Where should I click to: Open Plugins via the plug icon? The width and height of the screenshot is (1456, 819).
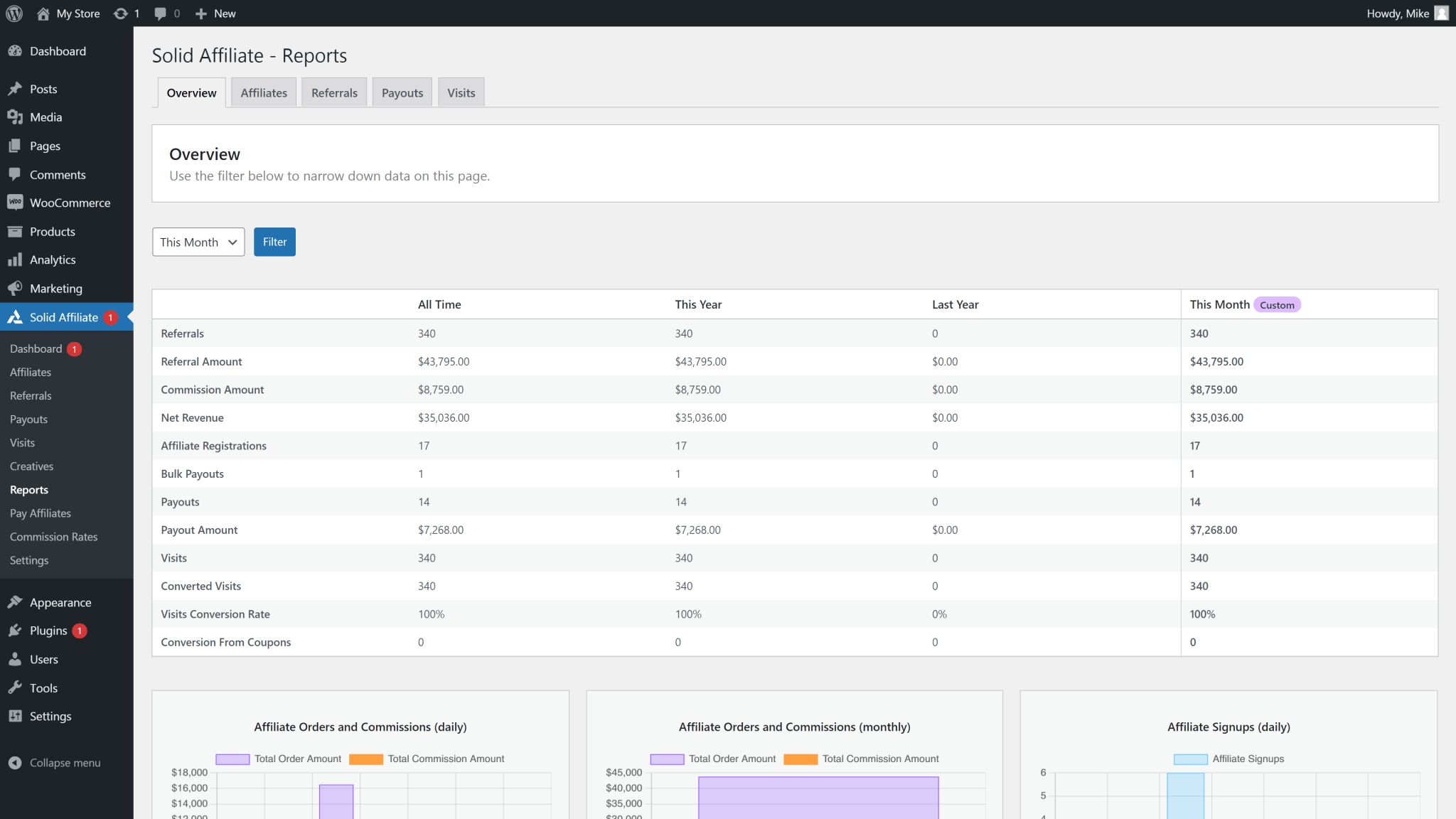pos(15,631)
